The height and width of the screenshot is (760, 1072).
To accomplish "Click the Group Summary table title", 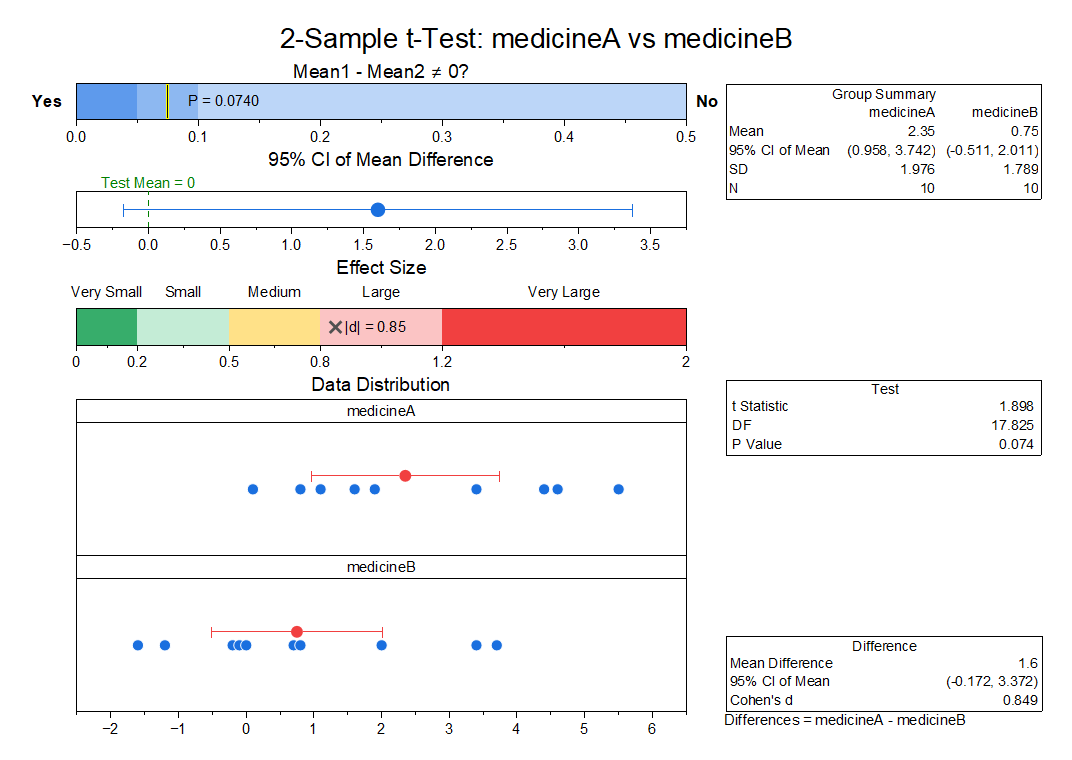I will click(x=884, y=94).
